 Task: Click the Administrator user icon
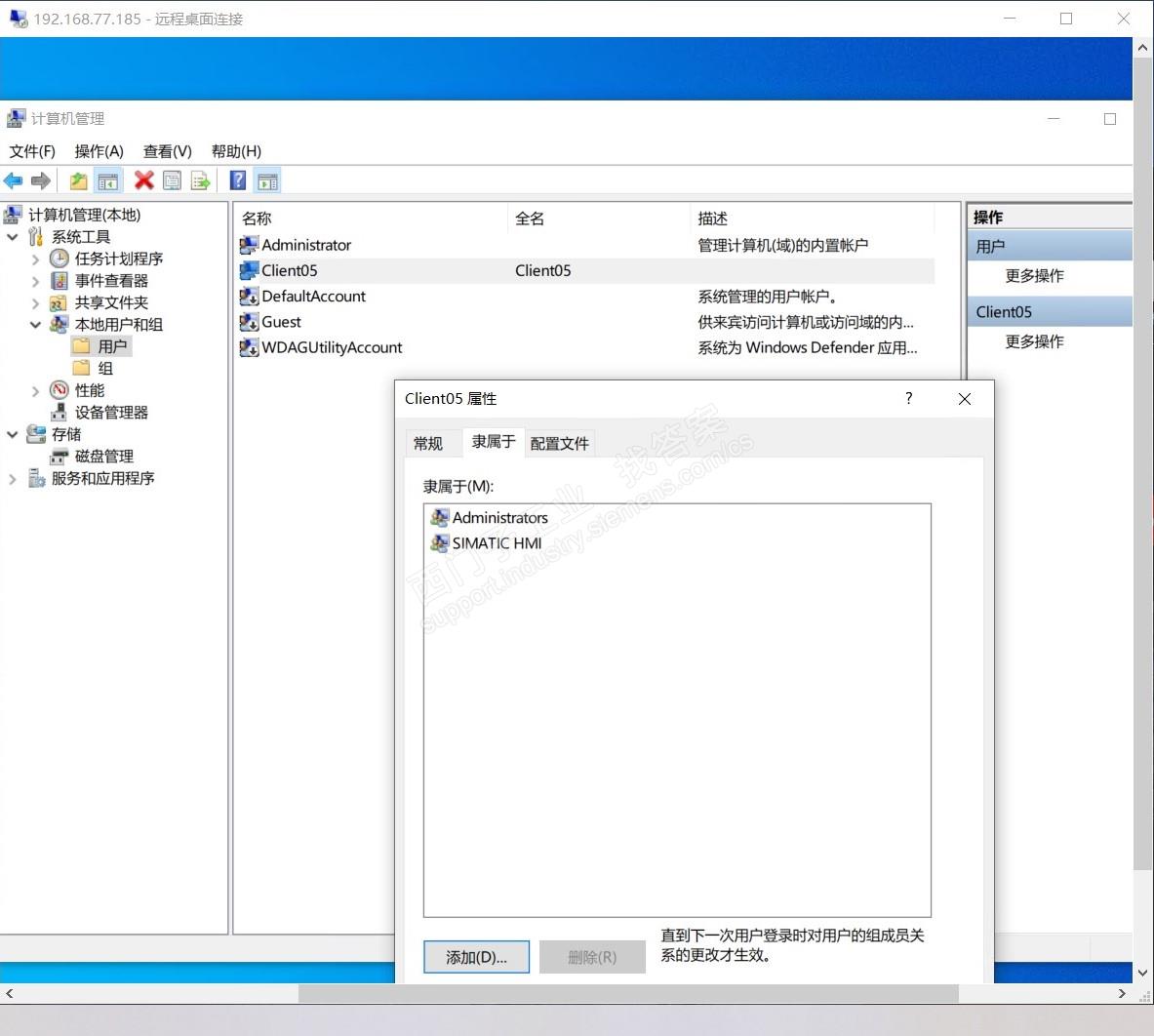tap(249, 244)
